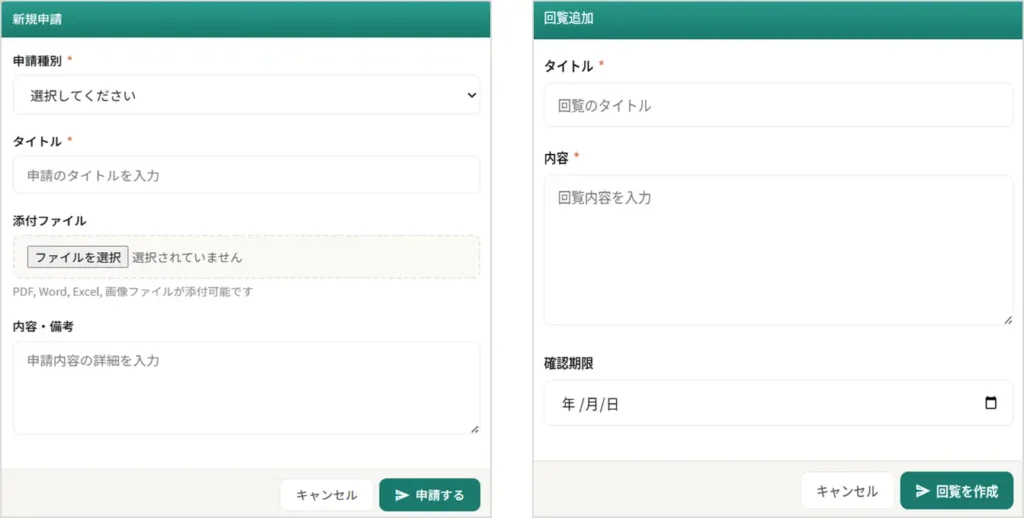The image size is (1024, 518).
Task: Click the chevron arrow on 選択してください
Action: coord(472,95)
